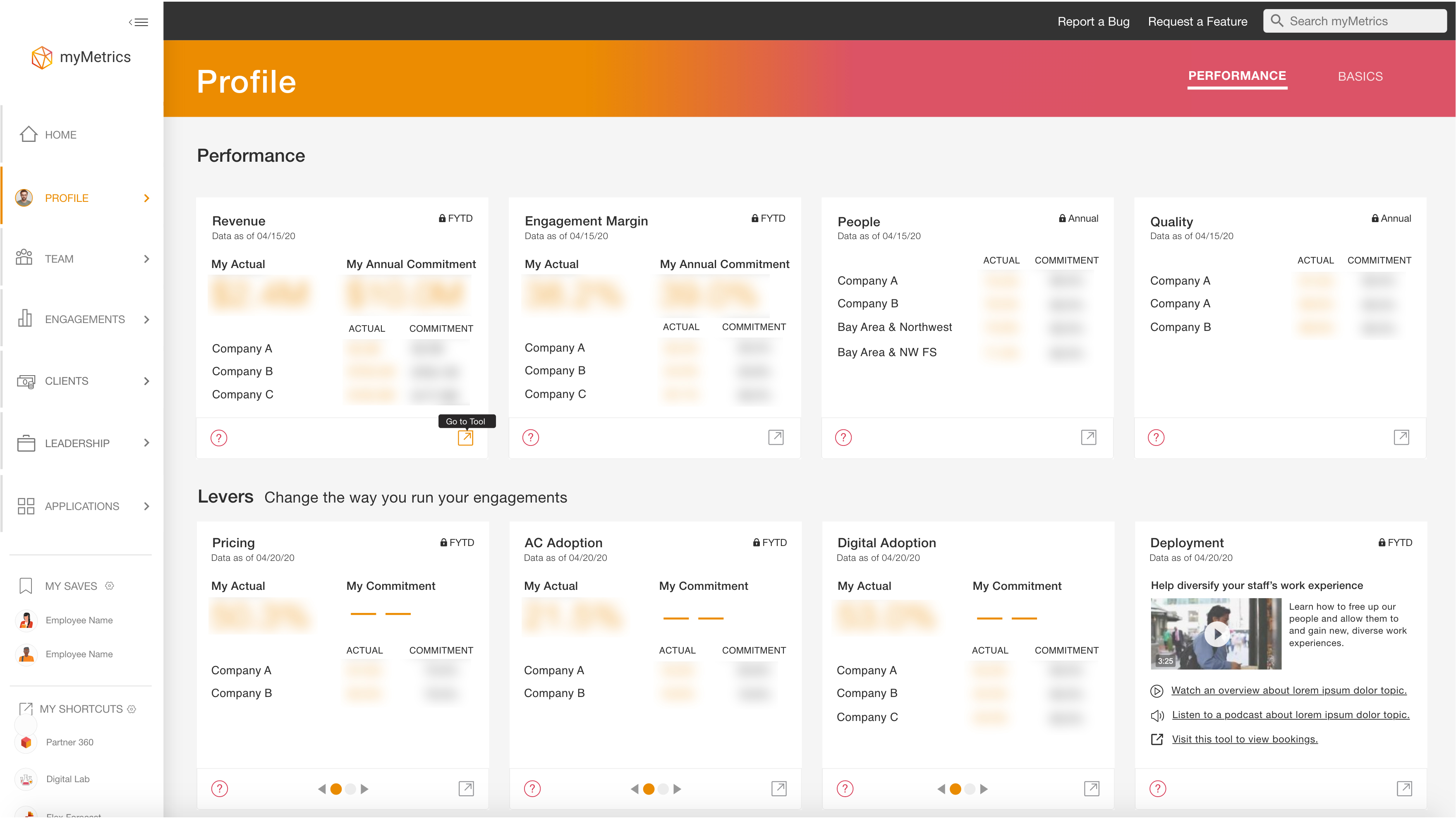The image size is (1456, 819).
Task: Open help for Engagement Margin card
Action: tap(531, 438)
